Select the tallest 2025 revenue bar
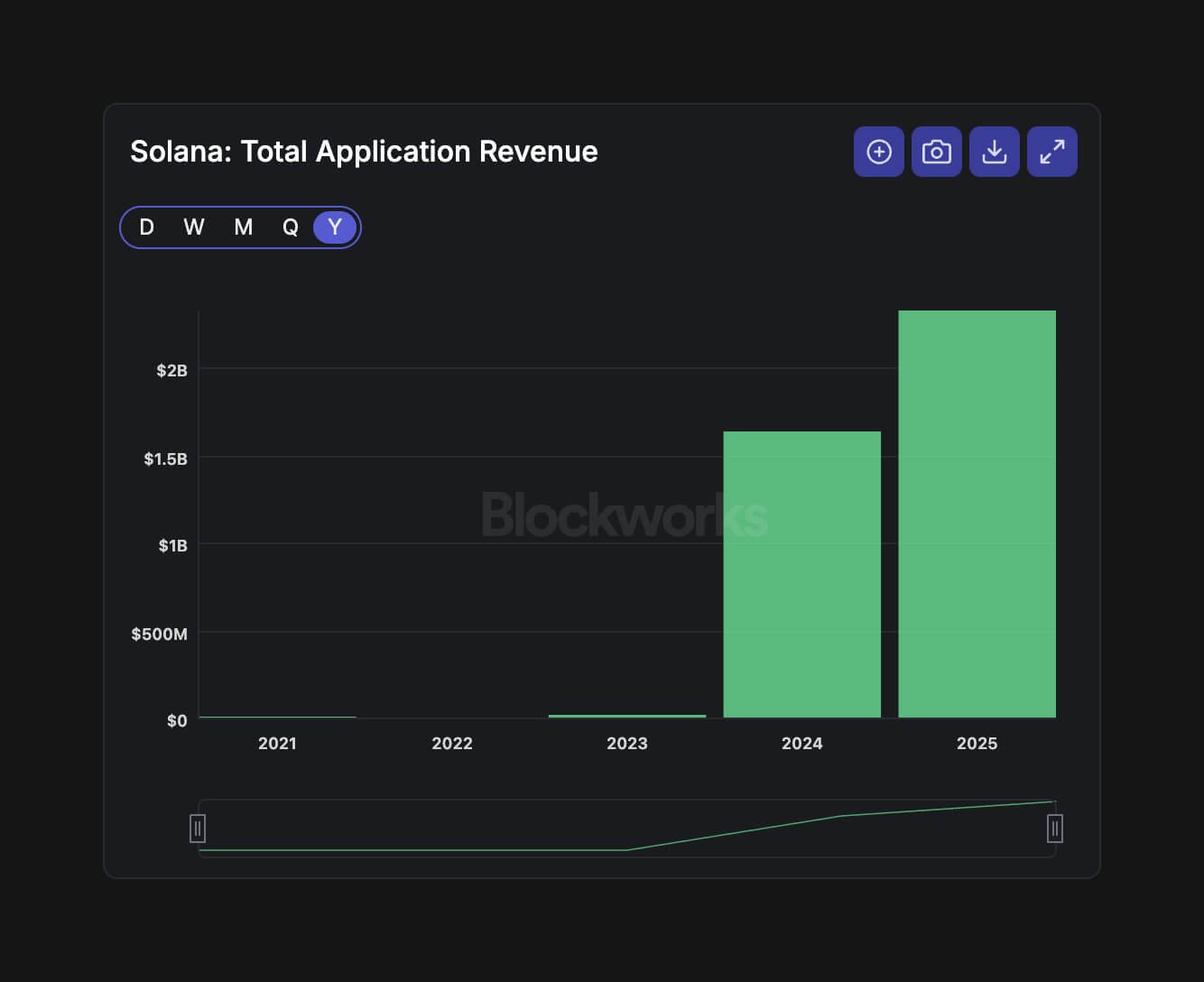This screenshot has height=982, width=1204. point(977,514)
